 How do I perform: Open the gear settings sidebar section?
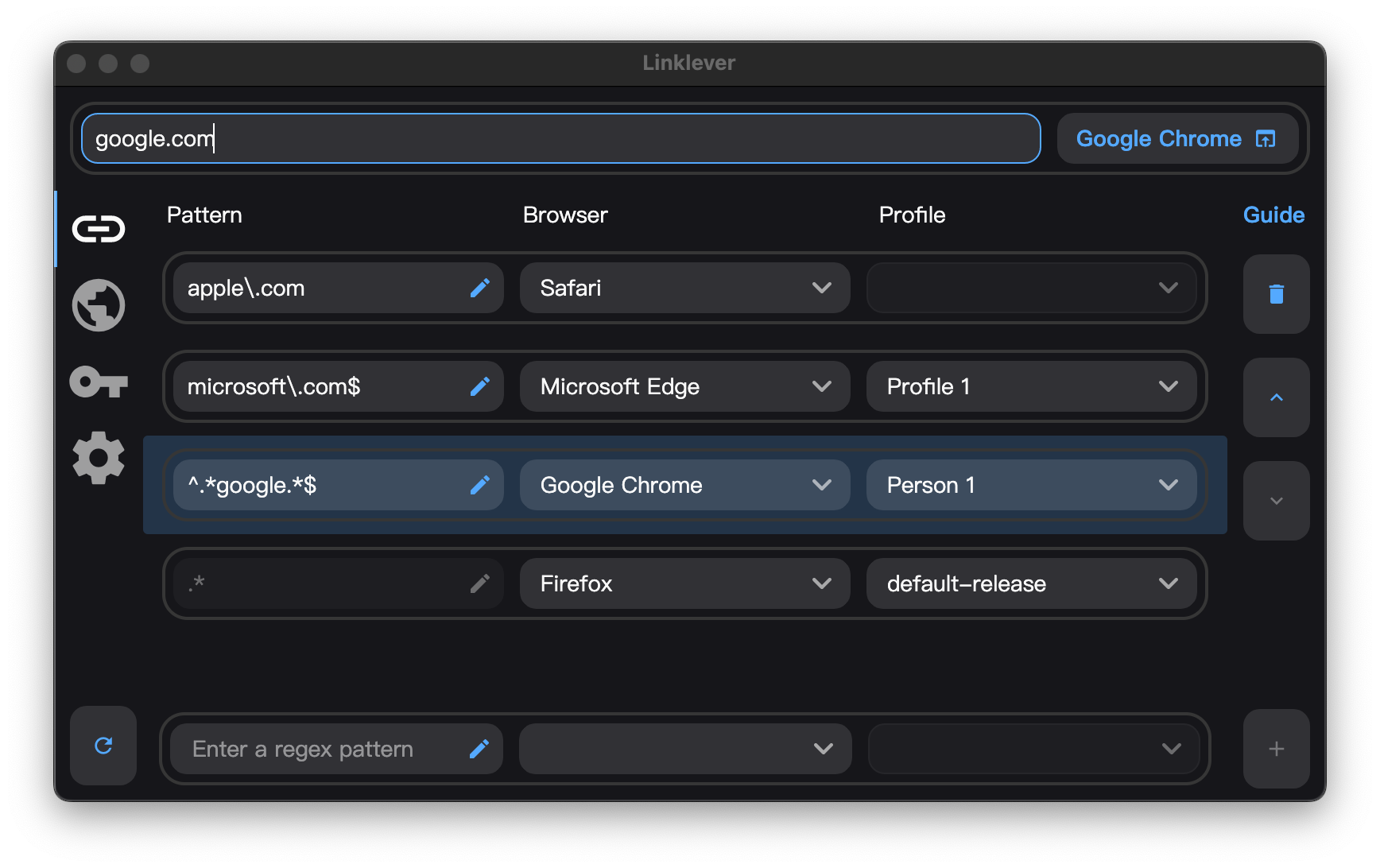[99, 458]
